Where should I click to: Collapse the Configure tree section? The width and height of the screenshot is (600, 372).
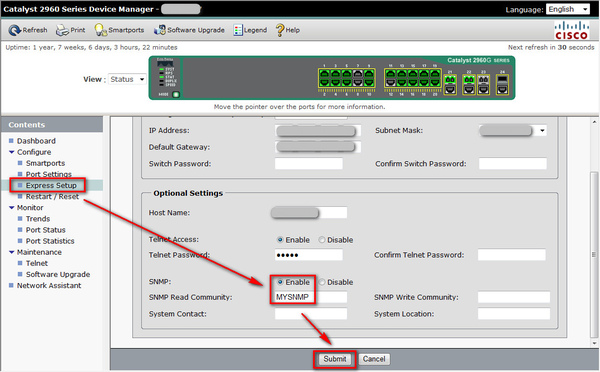pyautogui.click(x=11, y=152)
